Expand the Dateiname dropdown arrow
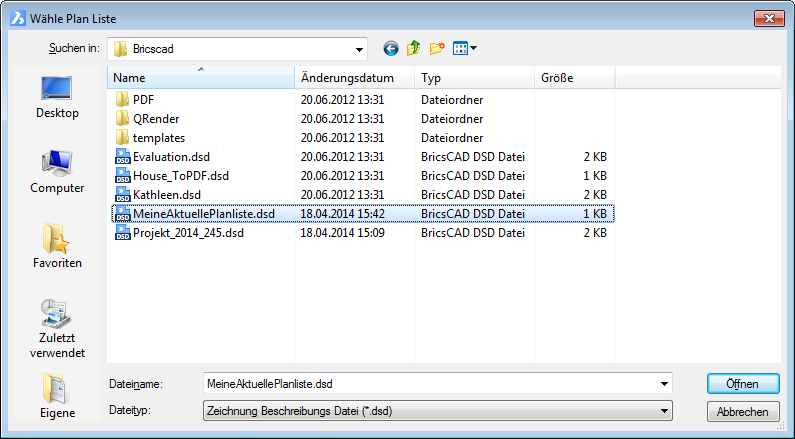Viewport: 795px width, 439px height. (x=664, y=383)
